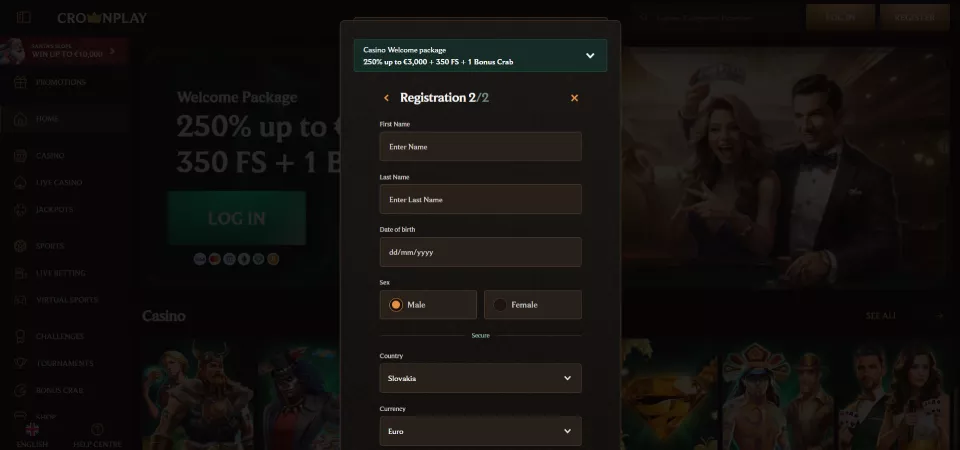The image size is (960, 450).
Task: Select the Male radio option
Action: pos(428,305)
